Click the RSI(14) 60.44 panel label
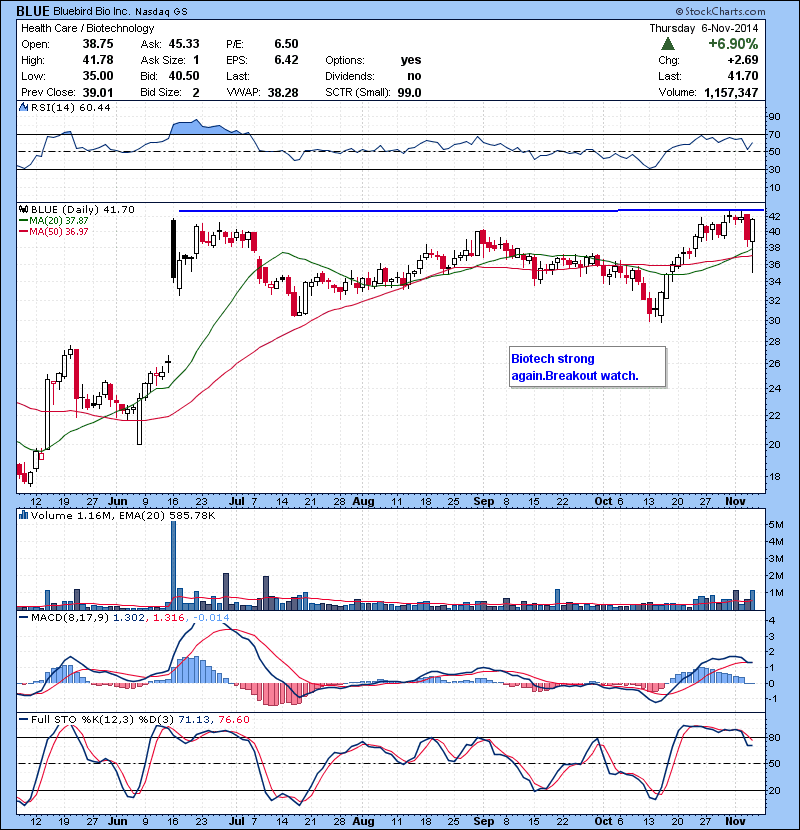Viewport: 800px width, 830px height. 70,107
